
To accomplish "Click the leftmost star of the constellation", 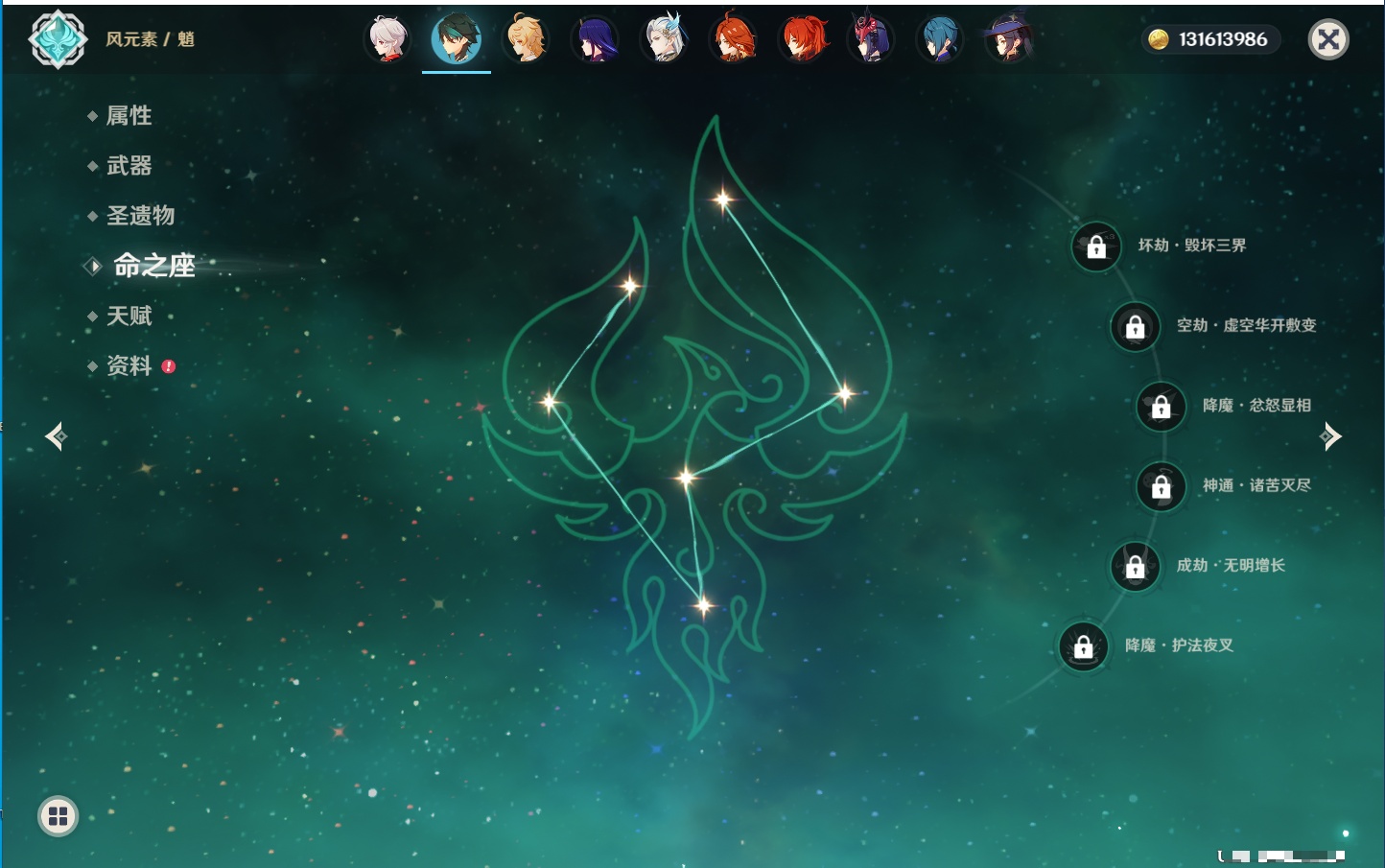I will click(550, 402).
